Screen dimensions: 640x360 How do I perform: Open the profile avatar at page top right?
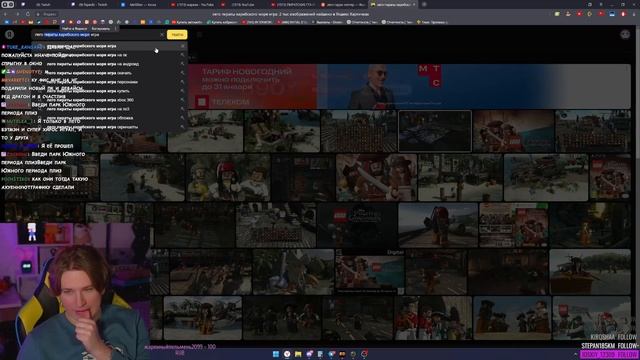625,35
